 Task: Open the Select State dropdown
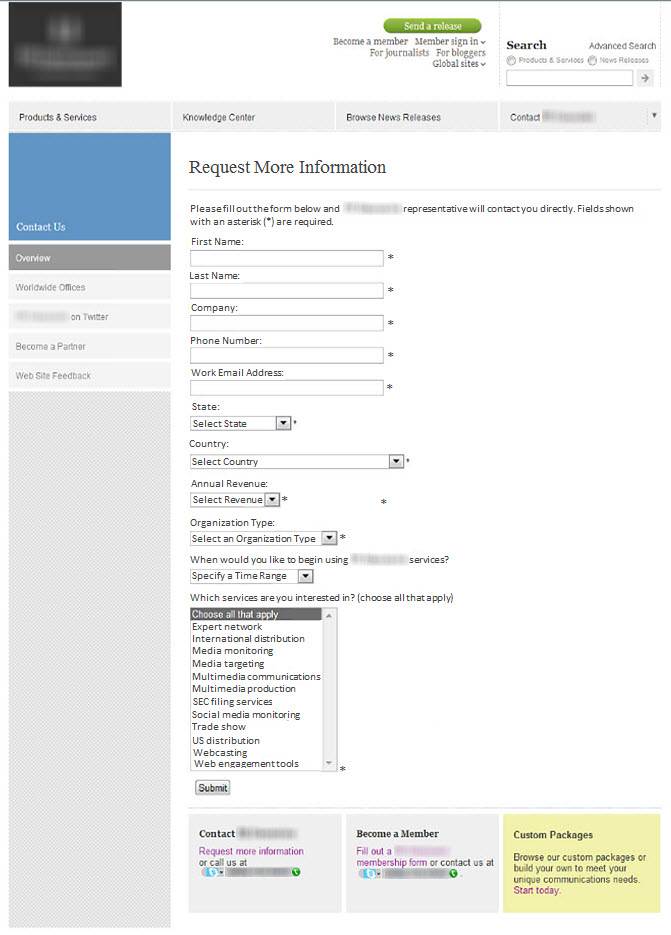(x=283, y=423)
